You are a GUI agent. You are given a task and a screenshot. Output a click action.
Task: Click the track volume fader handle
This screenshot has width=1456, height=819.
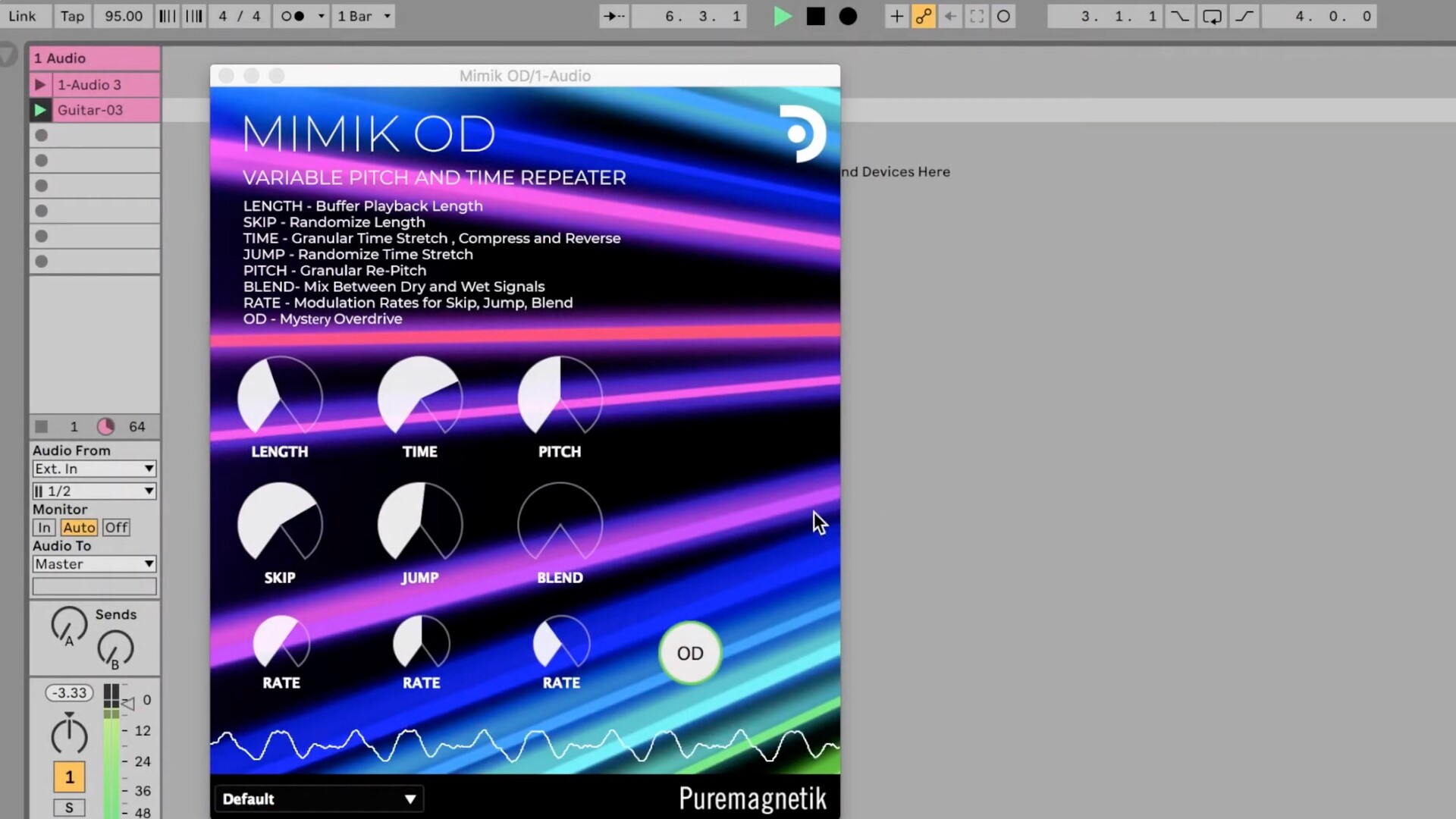coord(128,704)
